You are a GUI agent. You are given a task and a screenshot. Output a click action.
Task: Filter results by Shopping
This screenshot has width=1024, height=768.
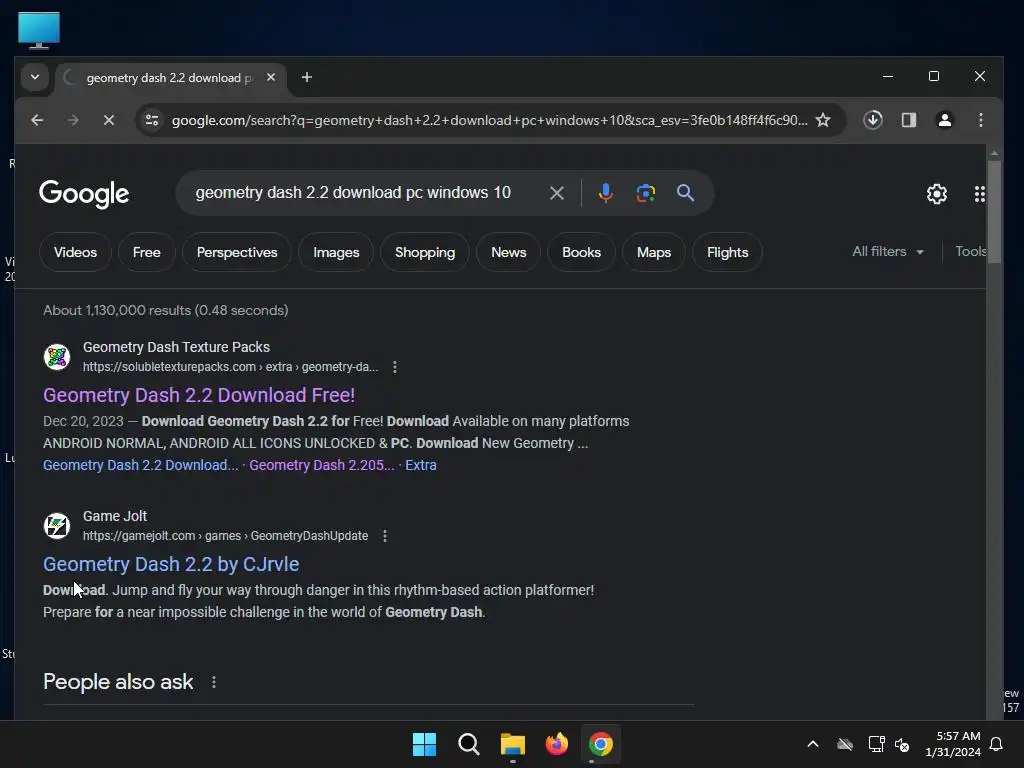[424, 253]
